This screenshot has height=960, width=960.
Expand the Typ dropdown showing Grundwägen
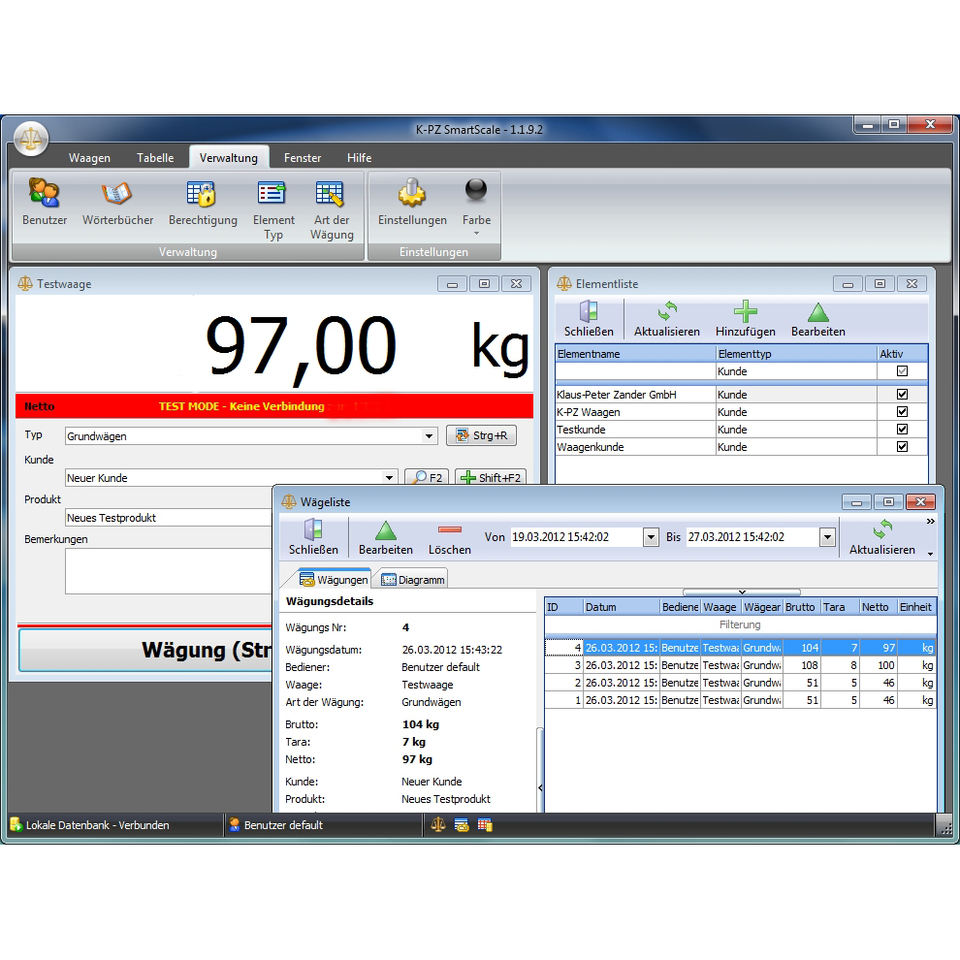click(x=429, y=436)
